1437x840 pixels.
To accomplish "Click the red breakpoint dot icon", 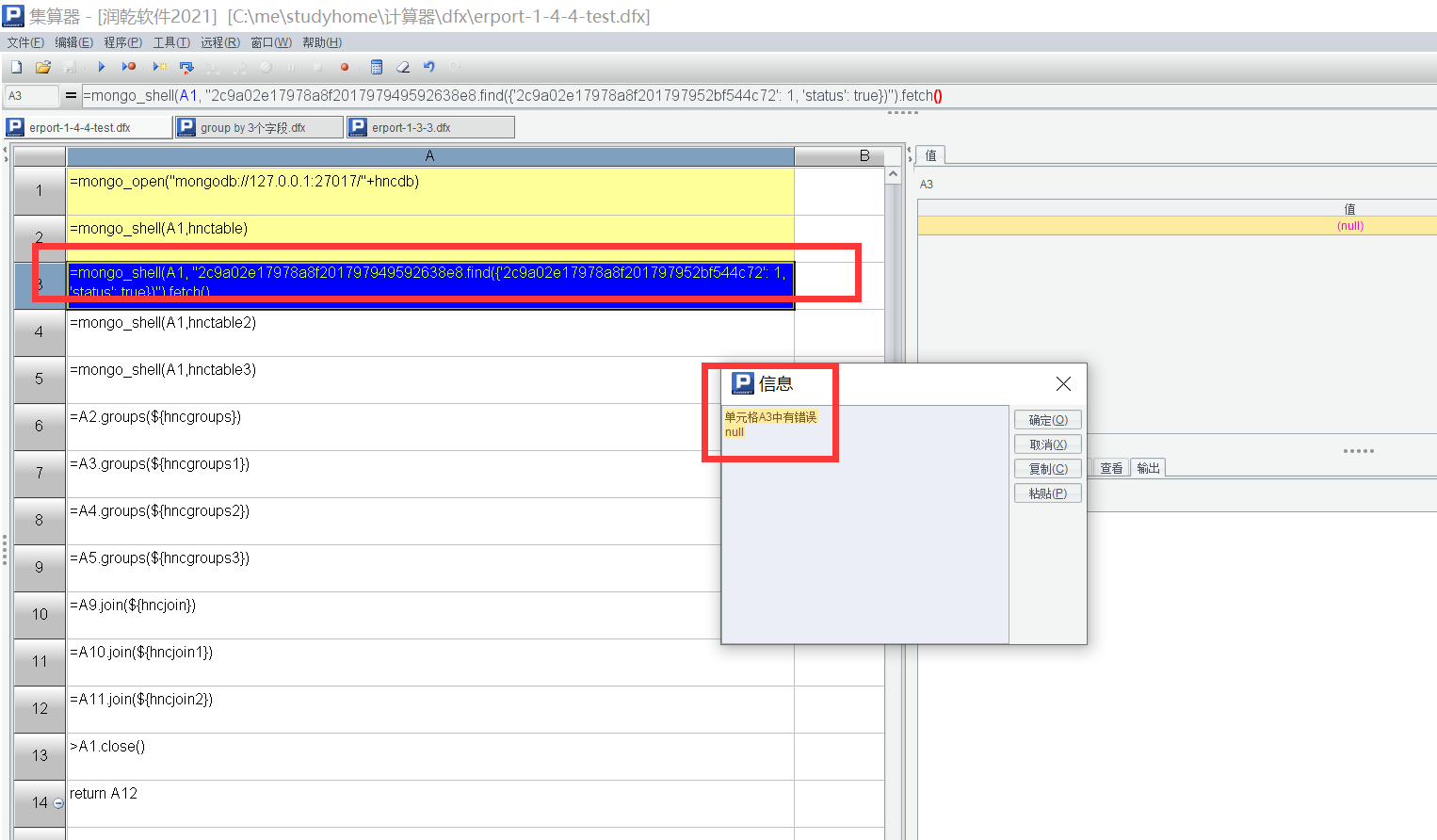I will tap(345, 67).
